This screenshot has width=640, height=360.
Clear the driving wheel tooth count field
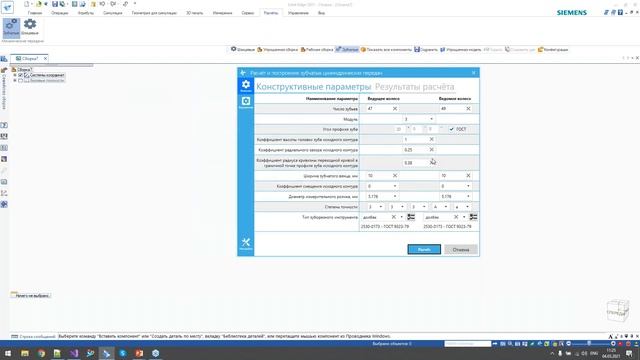pyautogui.click(x=395, y=109)
